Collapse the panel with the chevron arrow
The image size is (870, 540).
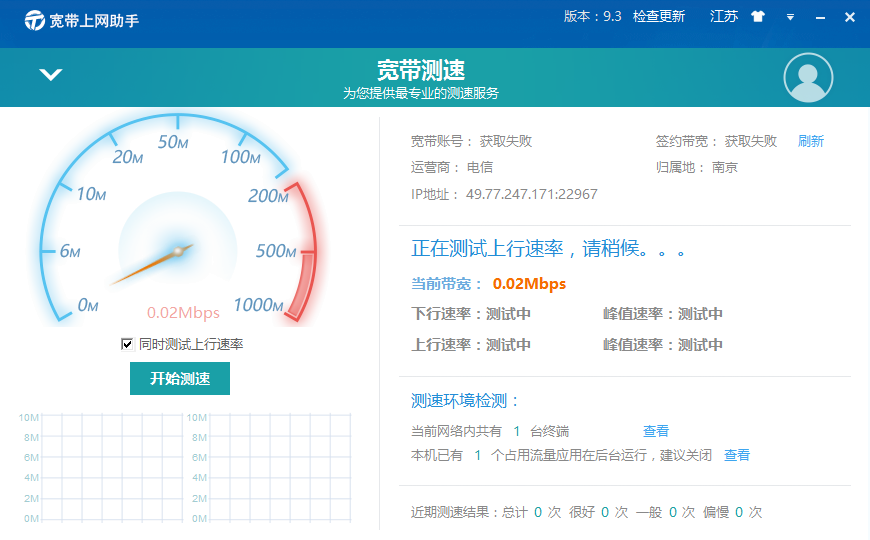pyautogui.click(x=50, y=75)
